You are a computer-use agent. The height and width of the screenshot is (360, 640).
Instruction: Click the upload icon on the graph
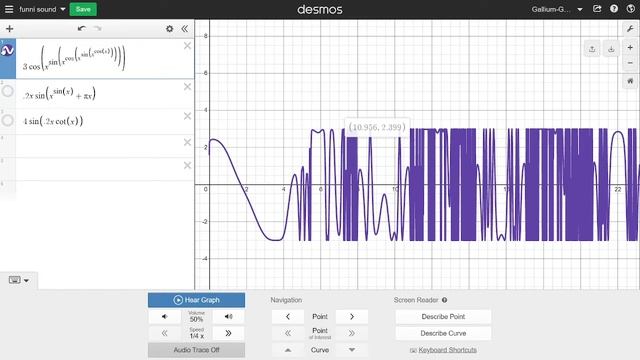pos(592,49)
